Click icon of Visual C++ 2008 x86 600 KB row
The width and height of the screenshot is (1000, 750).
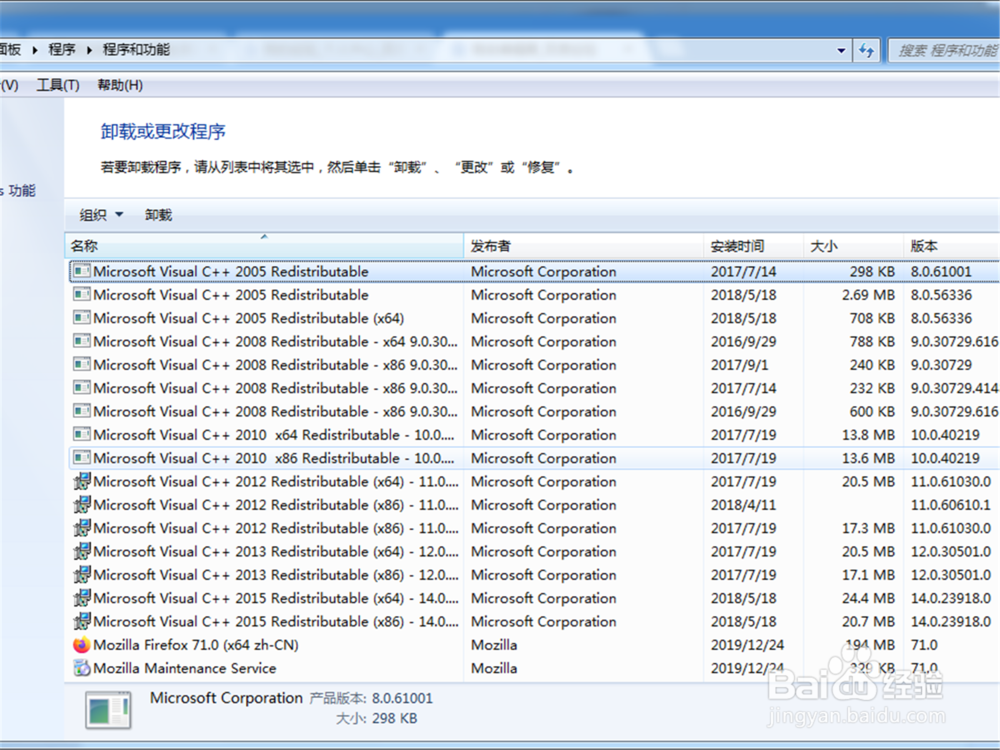(x=82, y=411)
